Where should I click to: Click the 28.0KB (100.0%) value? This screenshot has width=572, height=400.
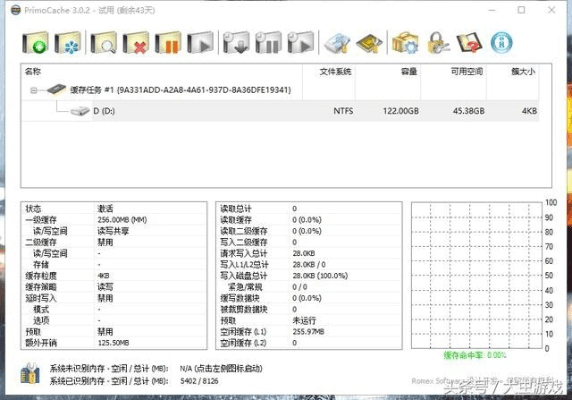pyautogui.click(x=320, y=276)
